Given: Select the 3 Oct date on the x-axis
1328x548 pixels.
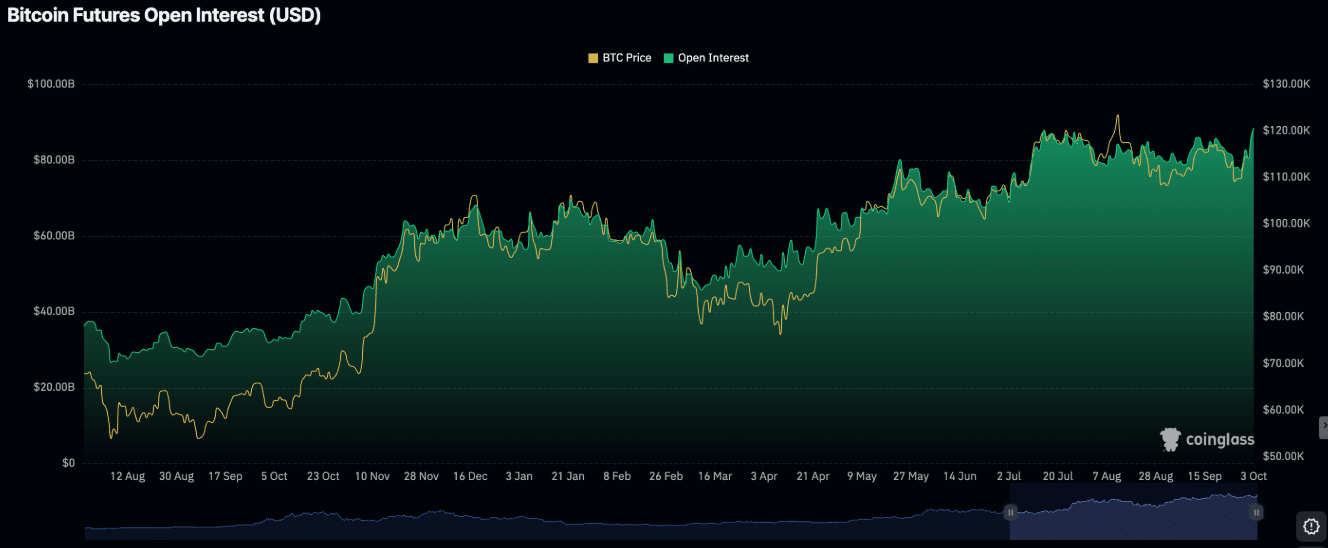Looking at the screenshot, I should point(1251,477).
